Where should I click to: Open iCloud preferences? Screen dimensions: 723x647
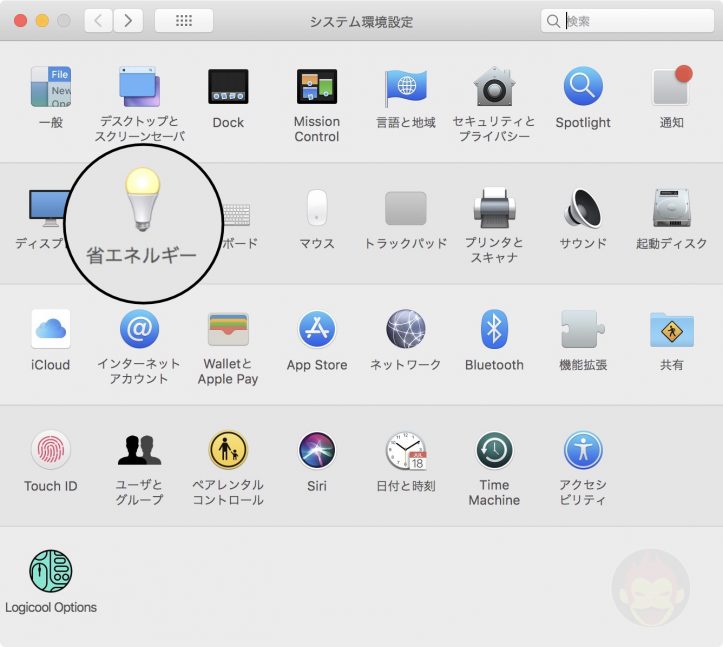pyautogui.click(x=51, y=329)
